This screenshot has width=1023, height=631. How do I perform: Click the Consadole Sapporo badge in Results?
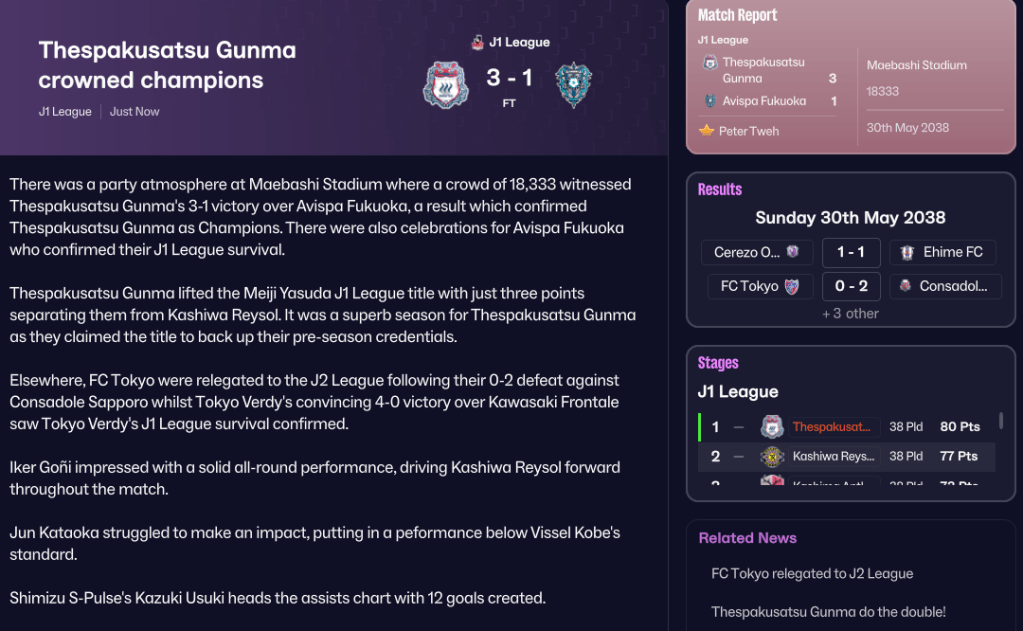[906, 286]
